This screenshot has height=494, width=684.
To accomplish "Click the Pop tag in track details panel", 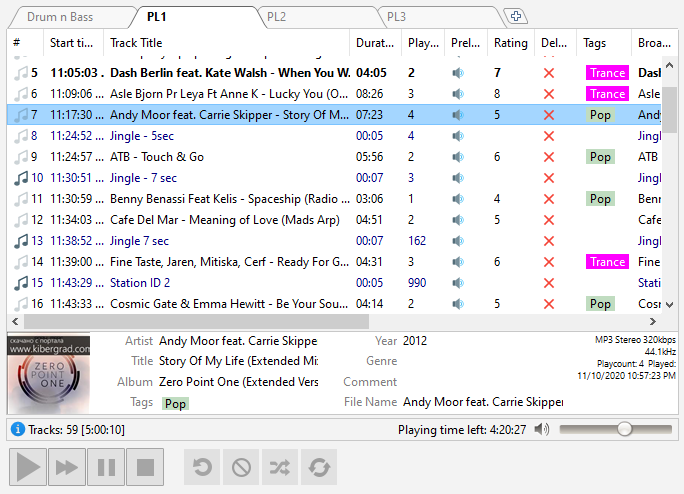I will click(x=175, y=404).
